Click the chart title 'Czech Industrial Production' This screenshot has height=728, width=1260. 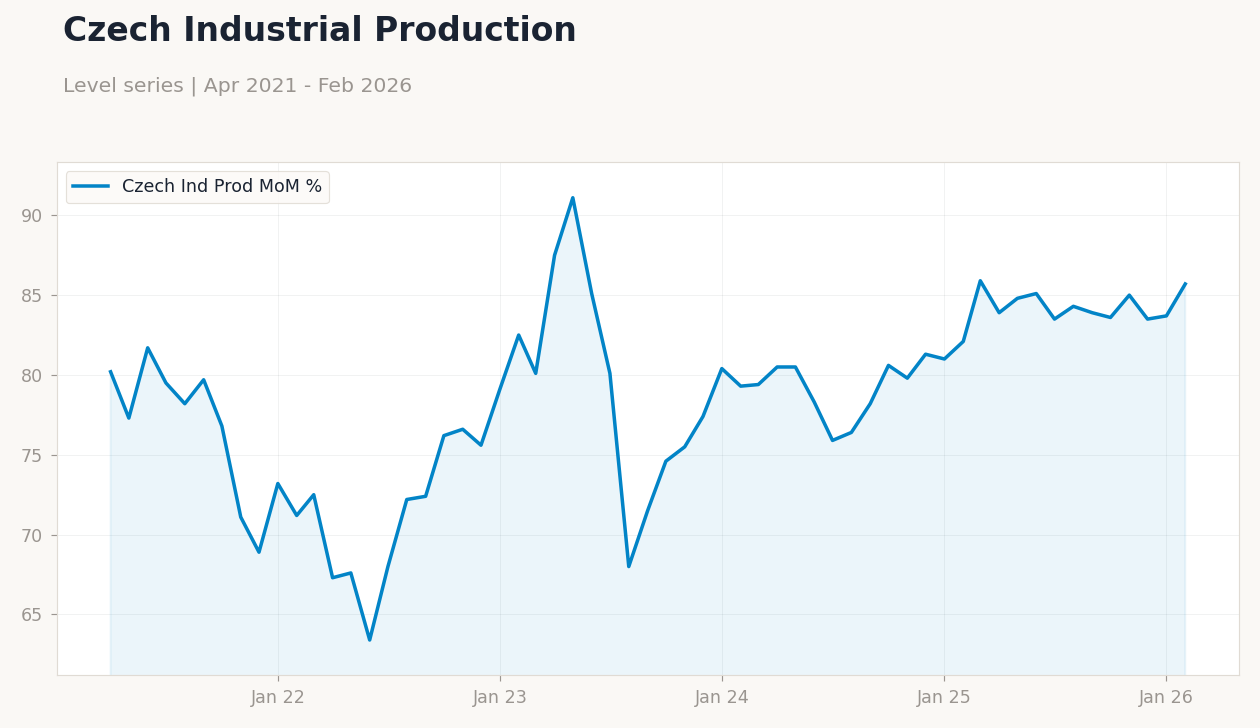click(319, 31)
